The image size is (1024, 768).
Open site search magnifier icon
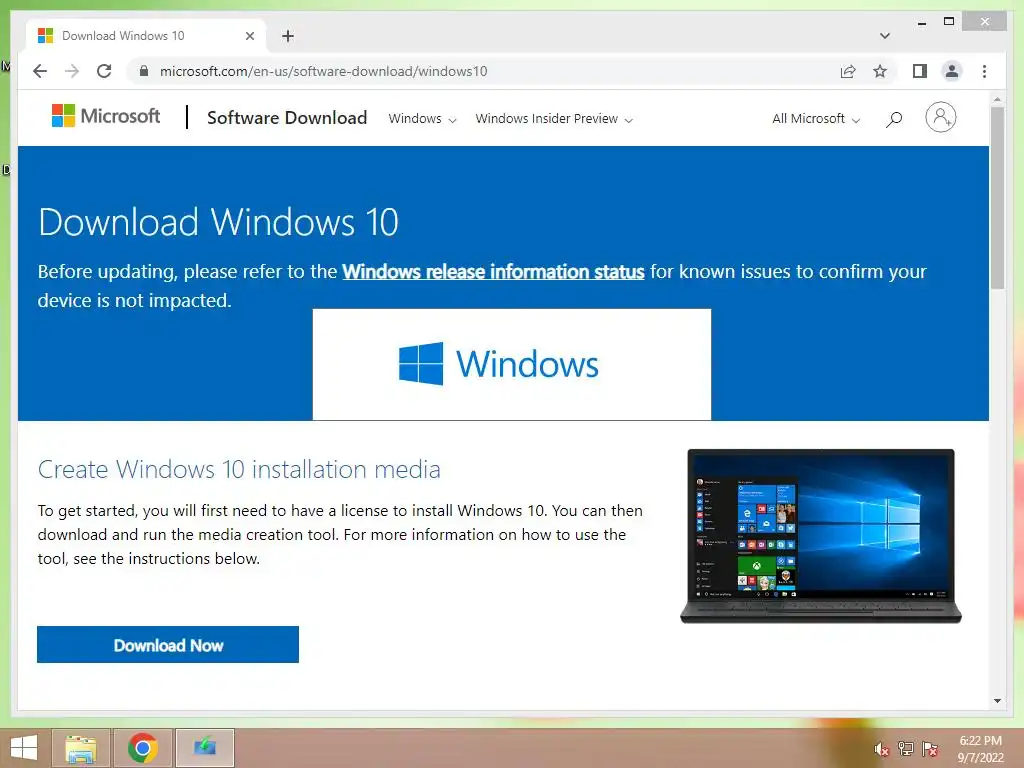click(894, 119)
